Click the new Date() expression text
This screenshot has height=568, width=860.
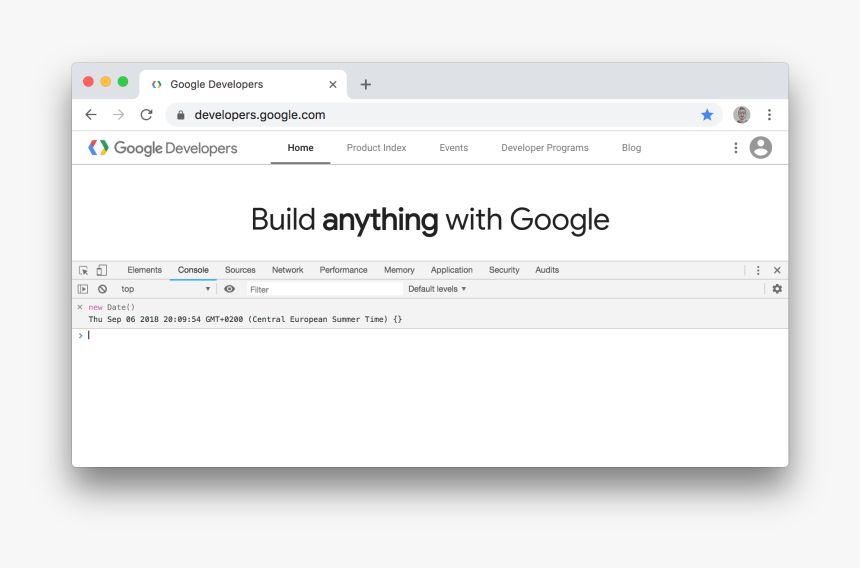click(x=111, y=307)
